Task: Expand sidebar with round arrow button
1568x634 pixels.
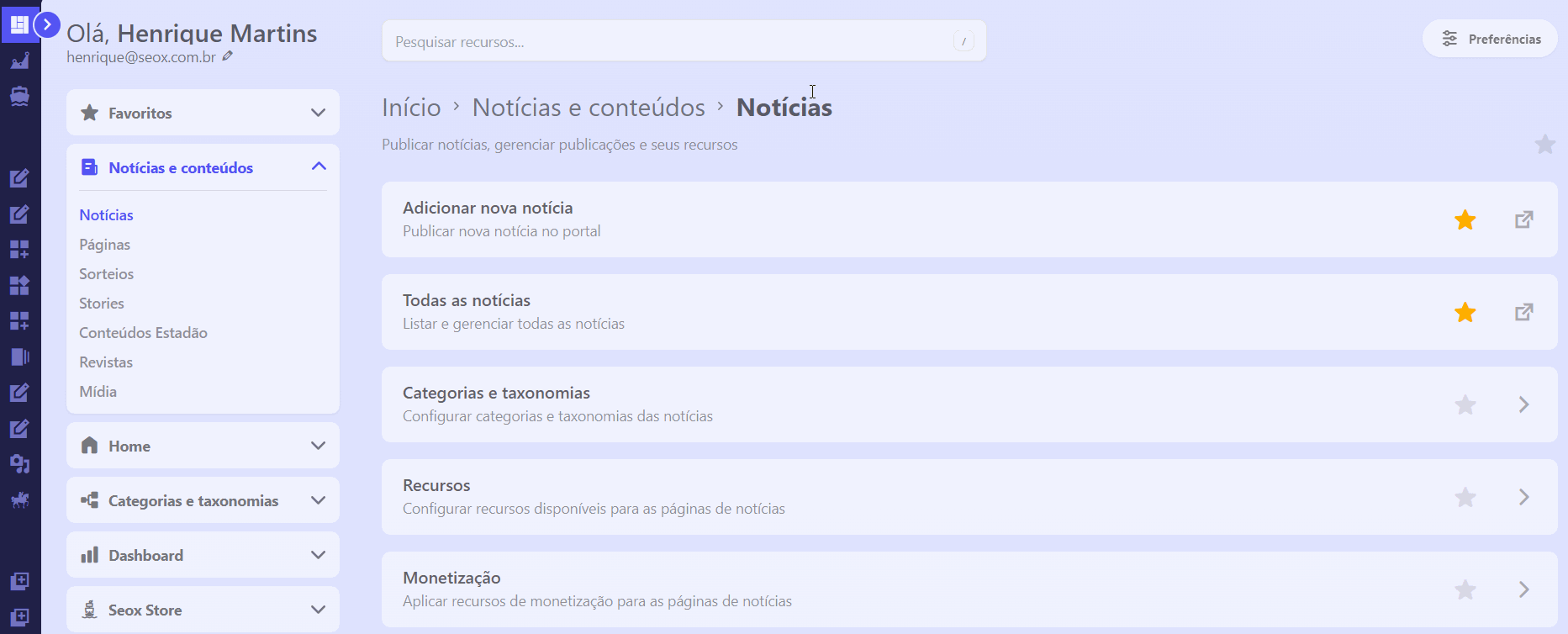Action: coord(47,25)
